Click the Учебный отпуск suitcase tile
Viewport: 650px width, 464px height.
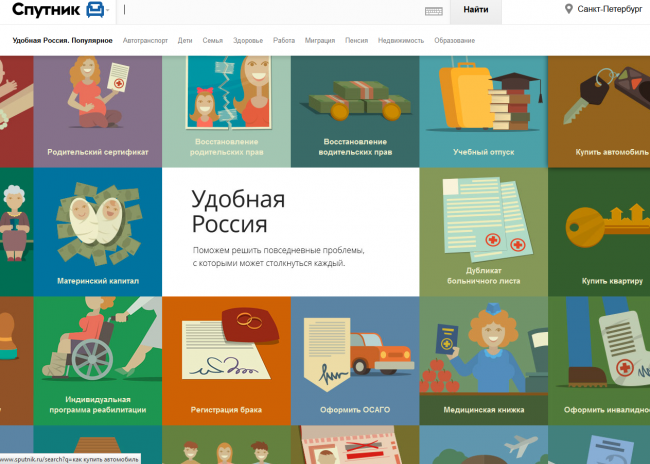tap(483, 112)
